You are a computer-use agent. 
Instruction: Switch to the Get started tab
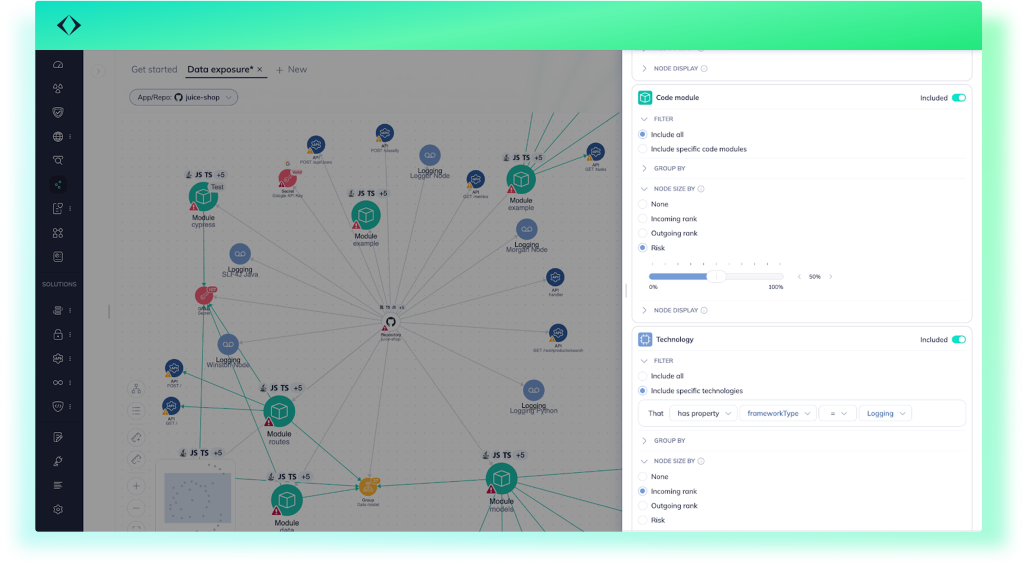coord(154,70)
